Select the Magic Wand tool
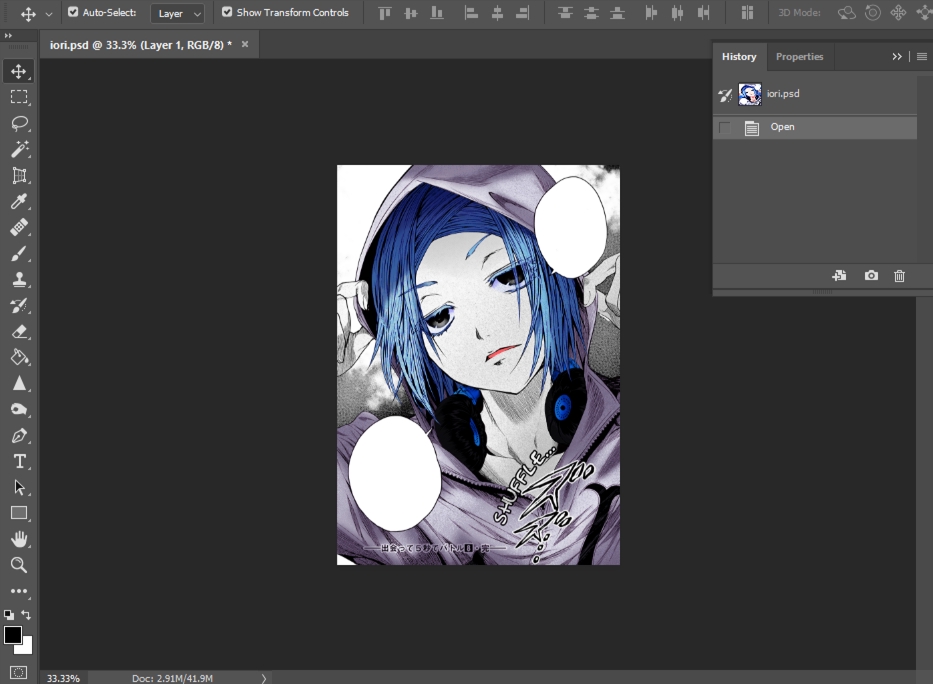 (x=19, y=150)
